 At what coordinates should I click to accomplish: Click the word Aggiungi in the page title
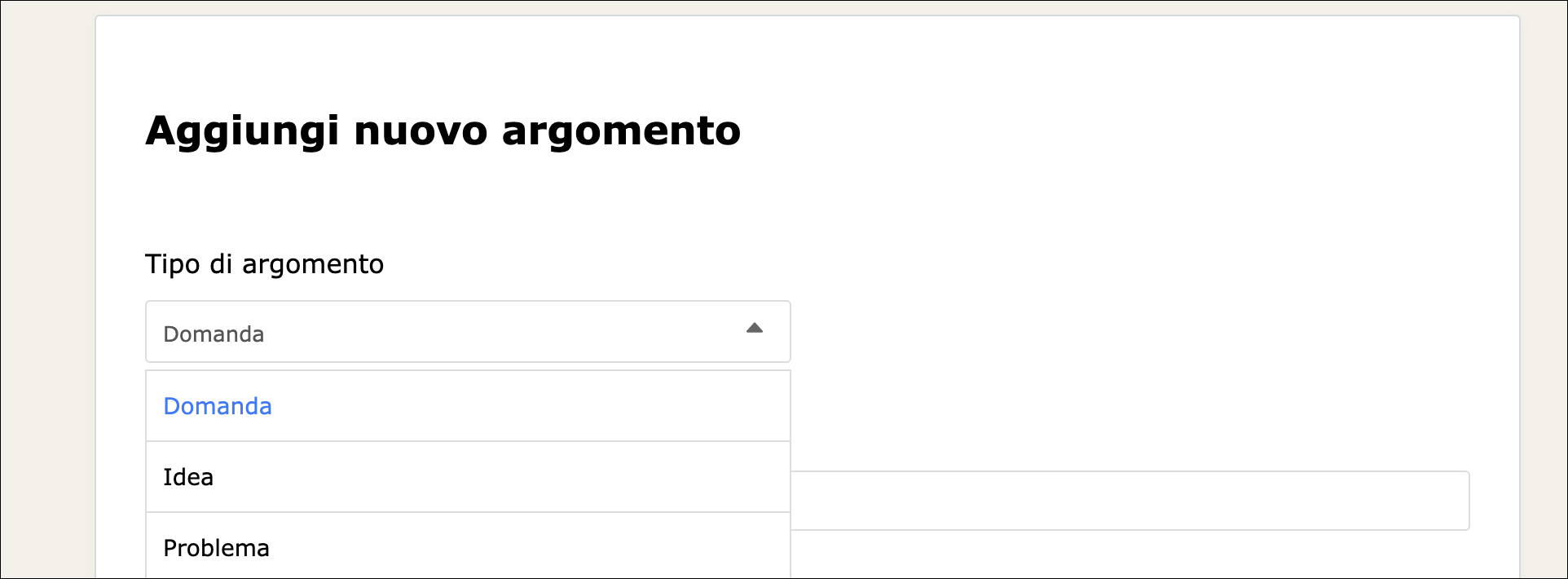pyautogui.click(x=242, y=130)
